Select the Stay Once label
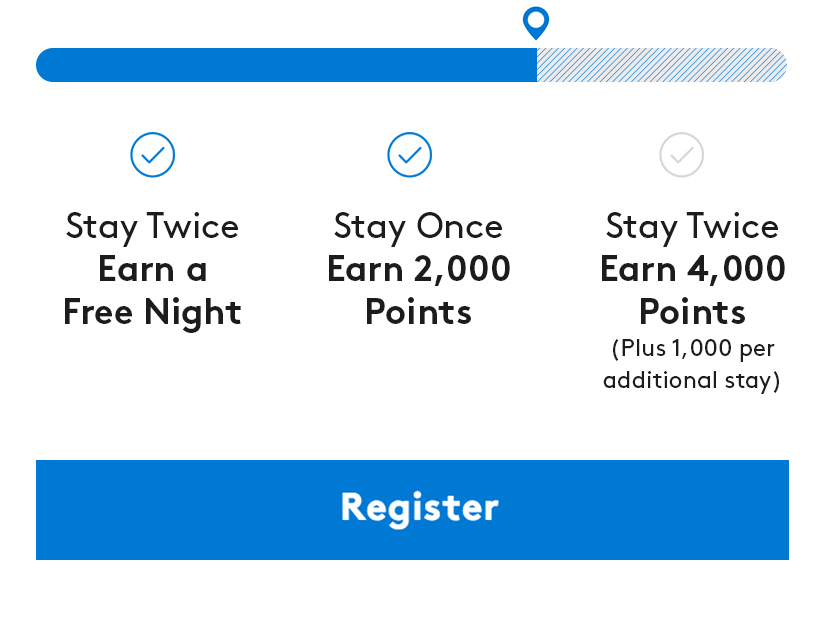Viewport: 828px width, 620px height. 418,226
